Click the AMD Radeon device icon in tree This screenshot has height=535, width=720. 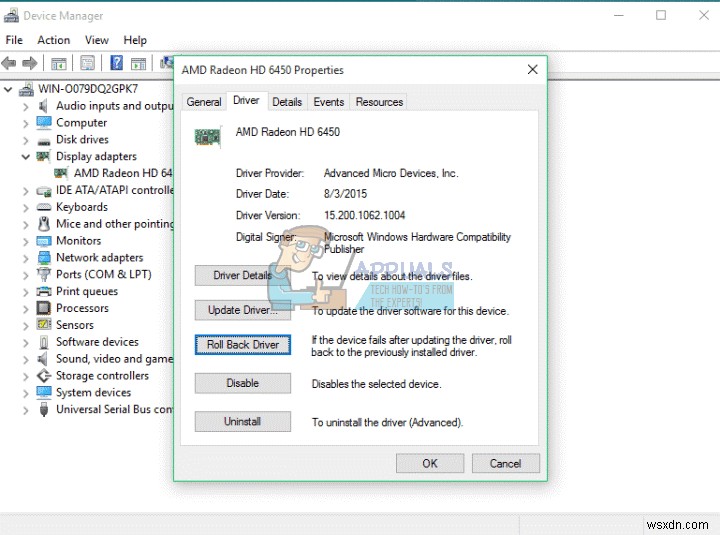[62, 173]
